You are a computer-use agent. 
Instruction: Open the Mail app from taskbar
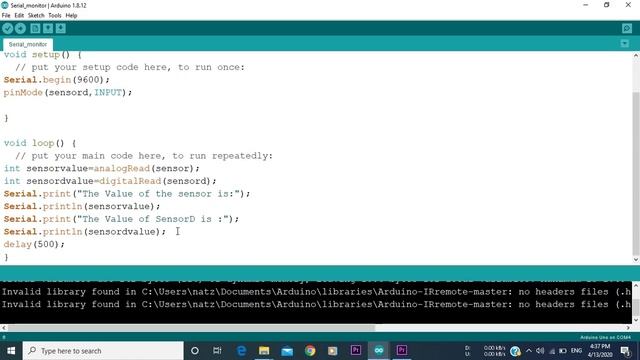287,351
